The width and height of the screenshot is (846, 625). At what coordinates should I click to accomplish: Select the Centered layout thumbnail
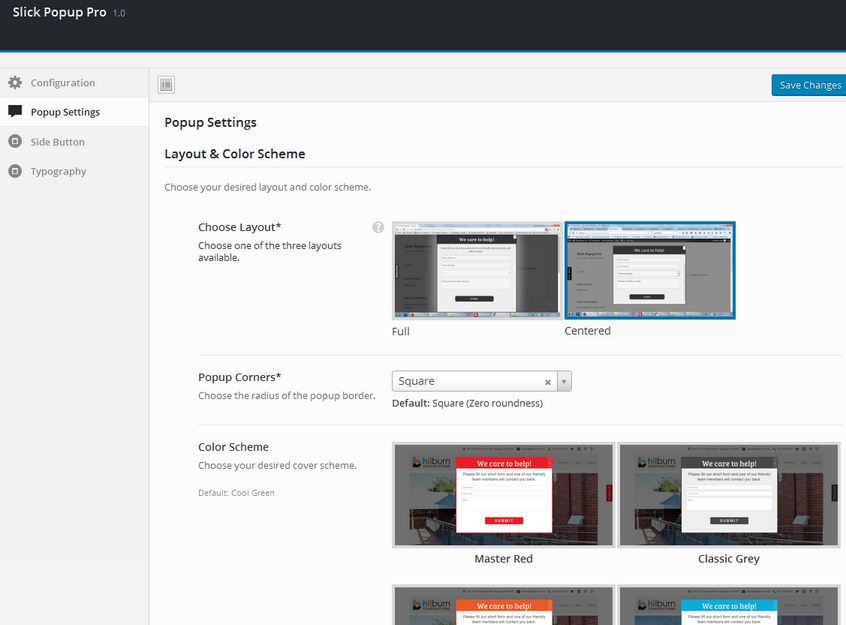tap(650, 270)
